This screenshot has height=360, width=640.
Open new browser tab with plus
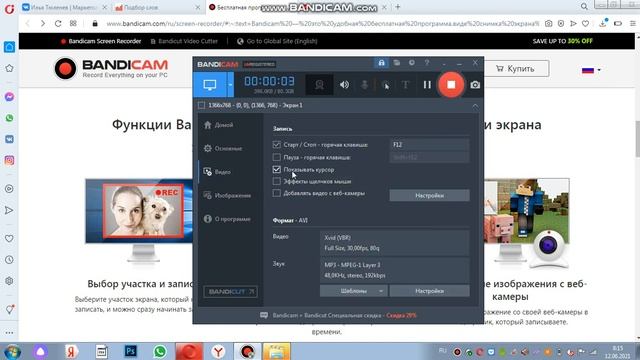pyautogui.click(x=398, y=7)
